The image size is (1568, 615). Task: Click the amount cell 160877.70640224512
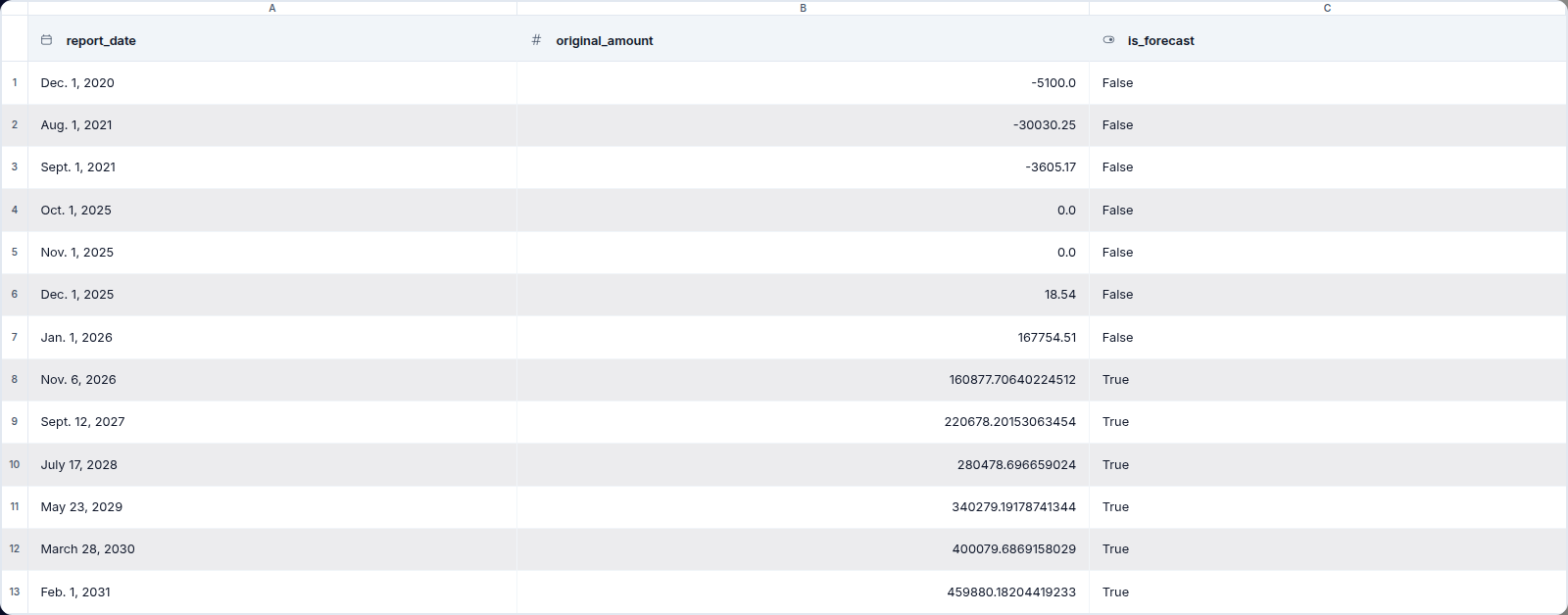point(803,380)
